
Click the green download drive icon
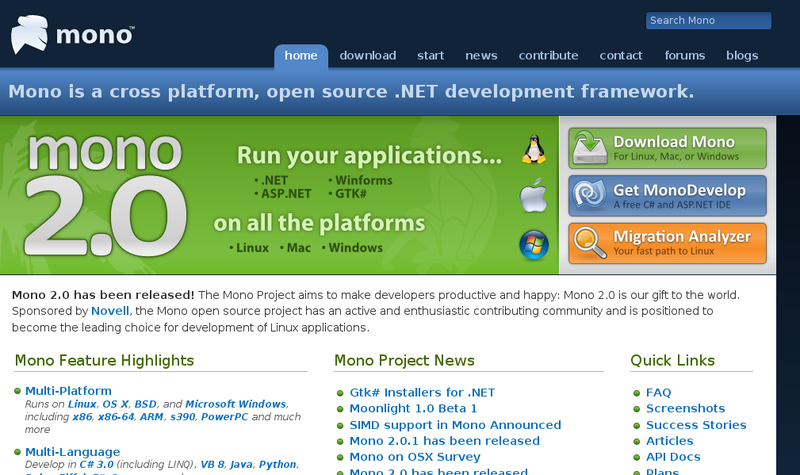(x=590, y=148)
